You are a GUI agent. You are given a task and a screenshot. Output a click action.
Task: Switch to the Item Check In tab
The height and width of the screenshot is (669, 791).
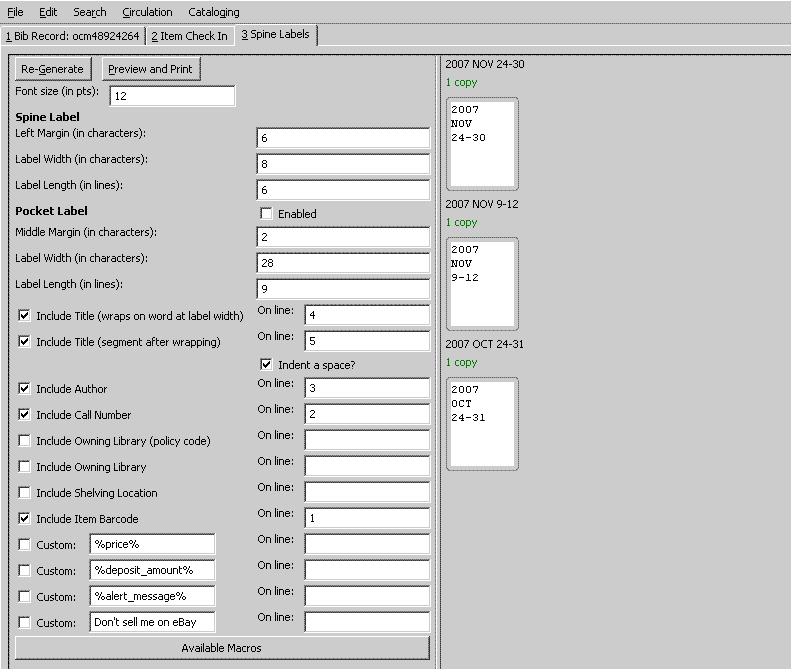pos(189,36)
